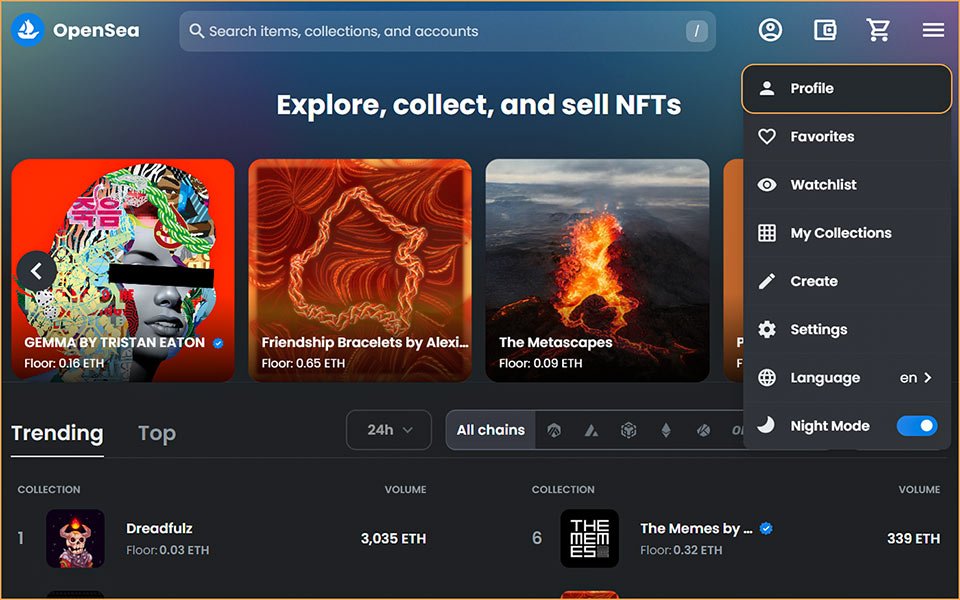Click Dreadfulz skull thumbnail

tap(75, 538)
